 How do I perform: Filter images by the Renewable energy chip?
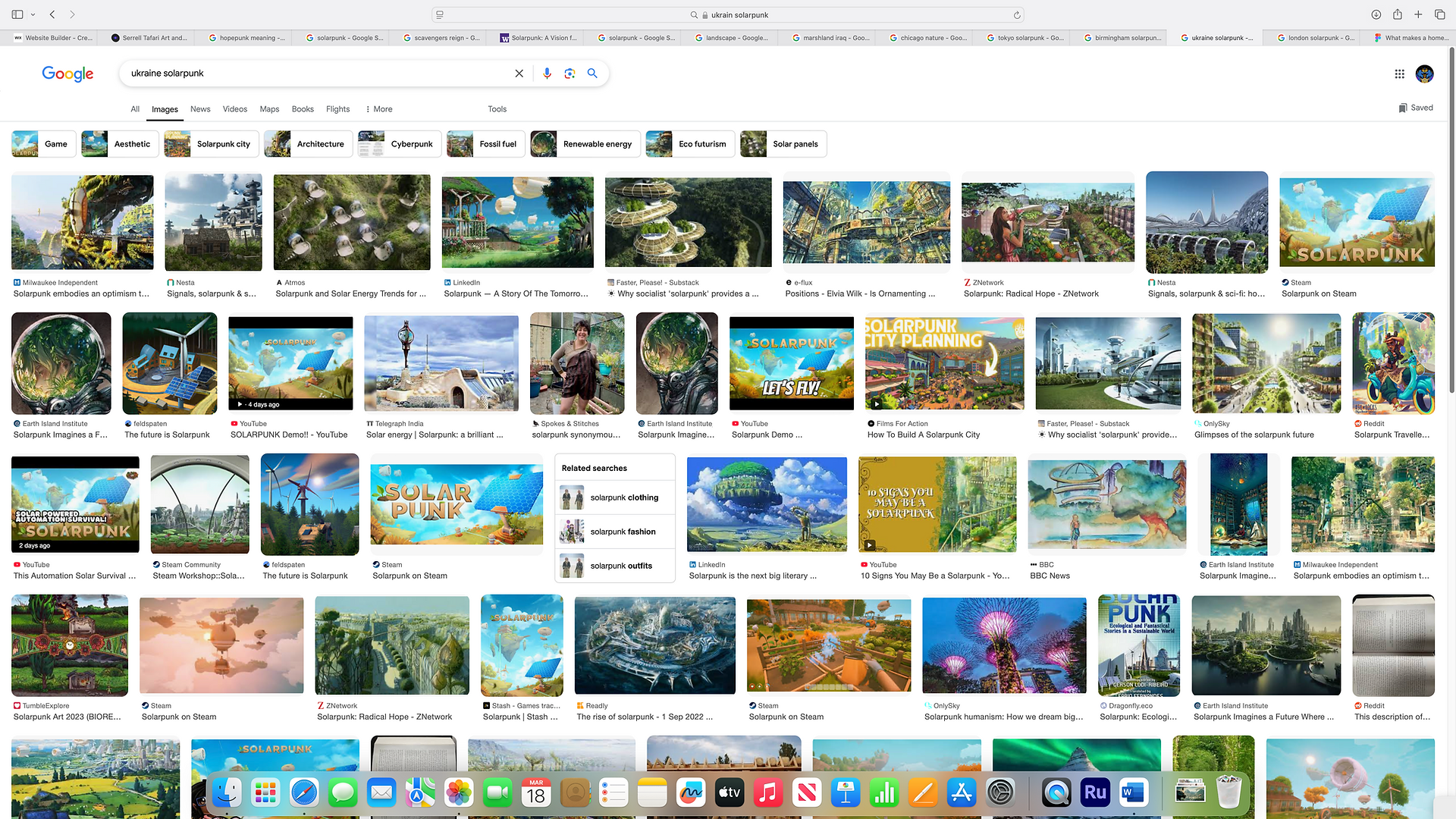pos(585,144)
